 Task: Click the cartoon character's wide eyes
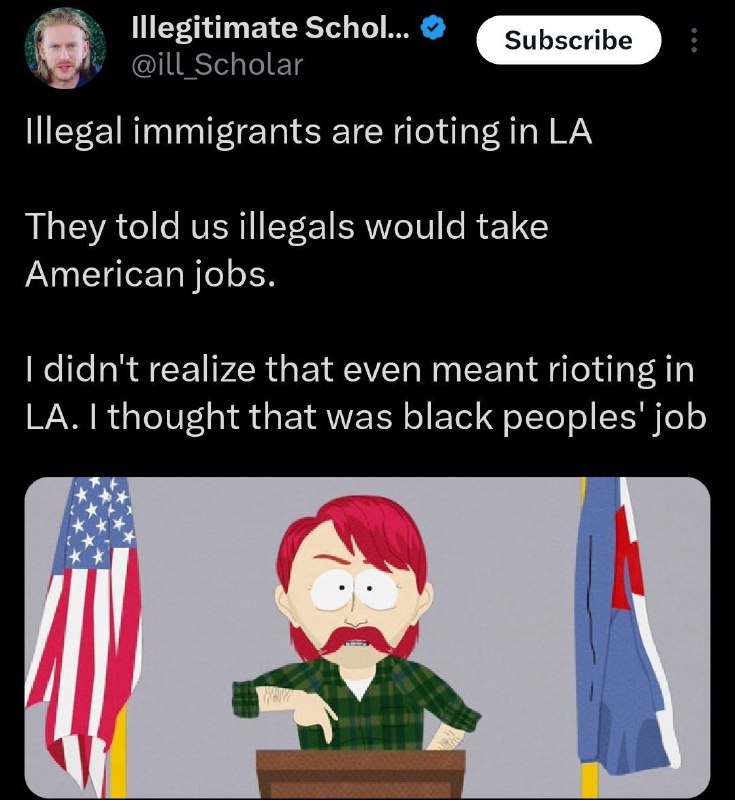[x=356, y=590]
